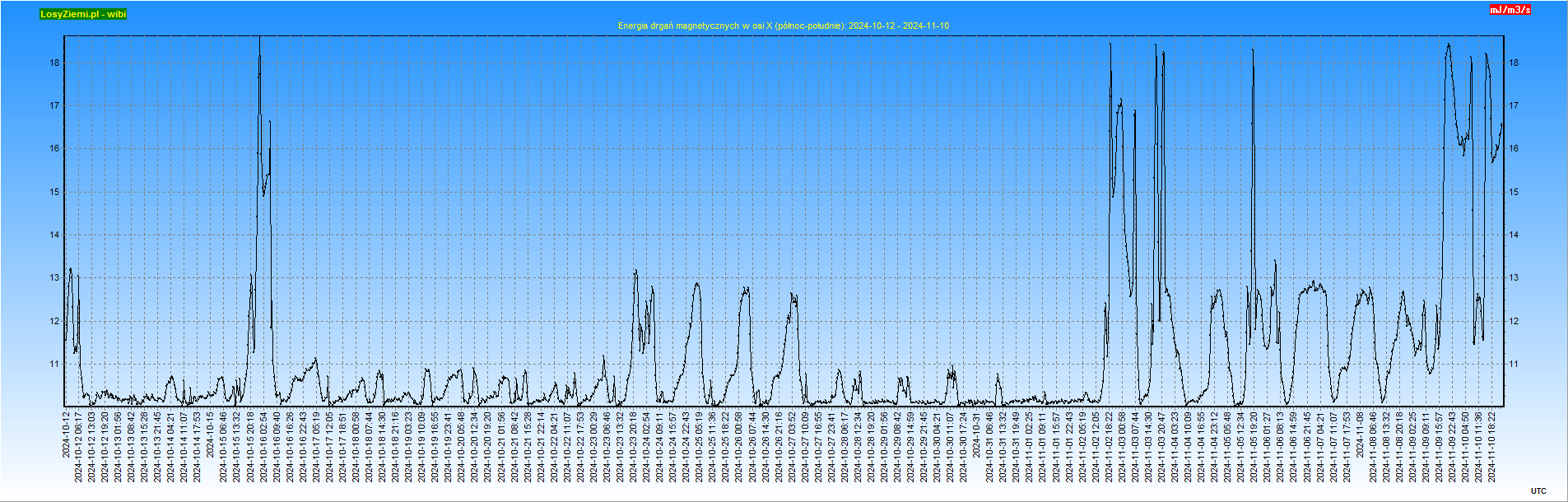Click the 15 value on right axis
Image resolution: width=1568 pixels, height=502 pixels.
point(1514,192)
